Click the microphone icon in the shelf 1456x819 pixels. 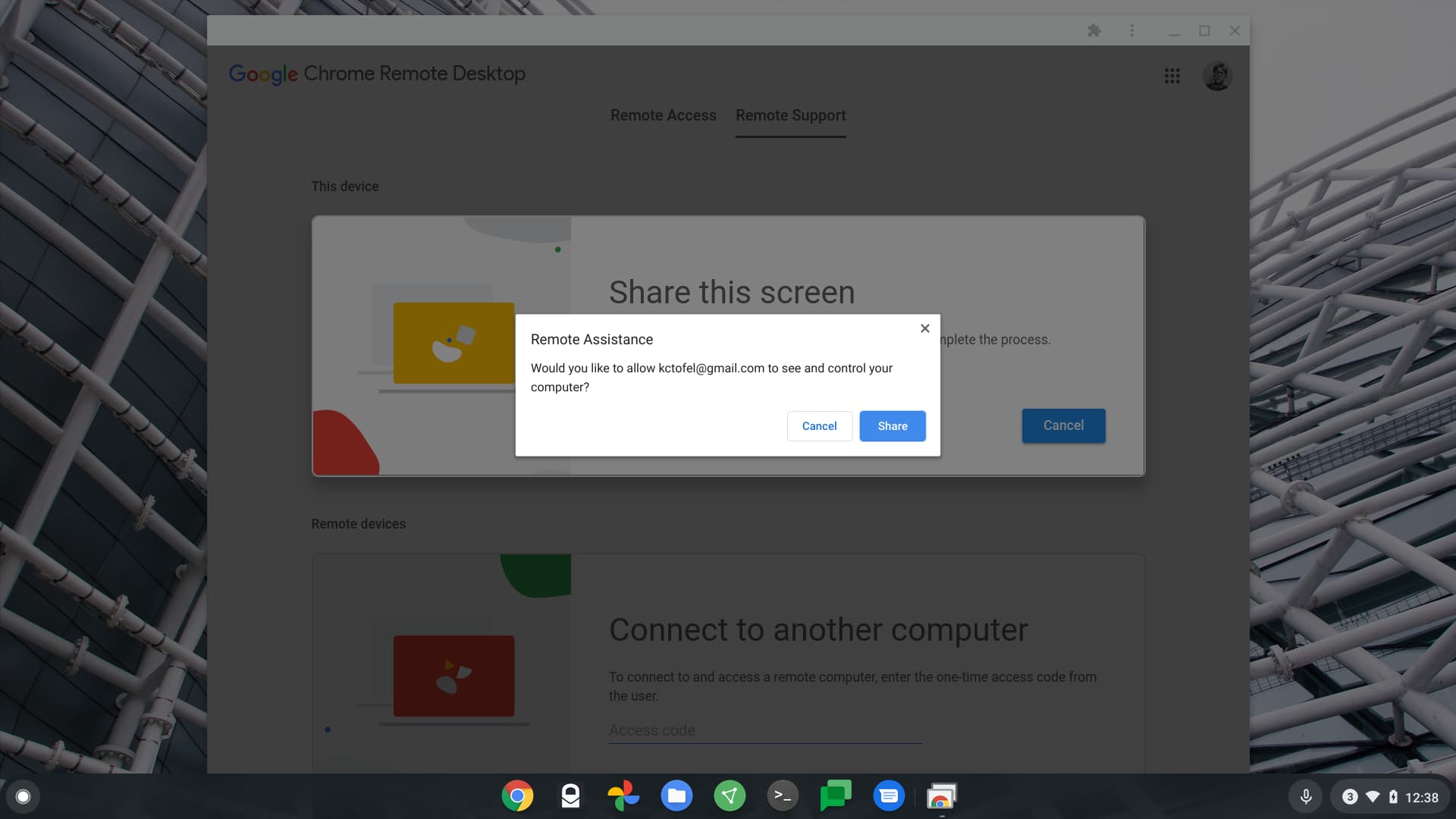[1306, 797]
